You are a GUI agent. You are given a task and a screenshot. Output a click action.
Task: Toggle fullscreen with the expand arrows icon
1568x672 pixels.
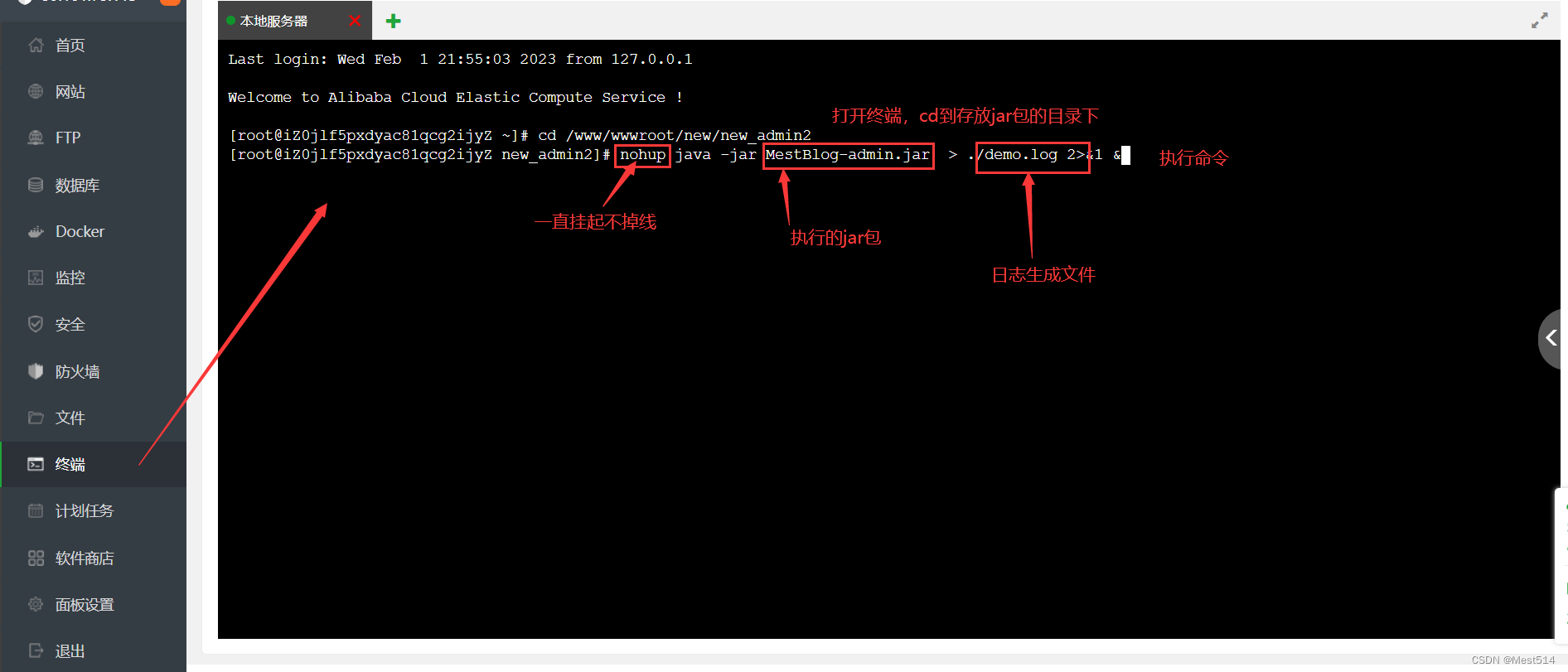point(1540,21)
